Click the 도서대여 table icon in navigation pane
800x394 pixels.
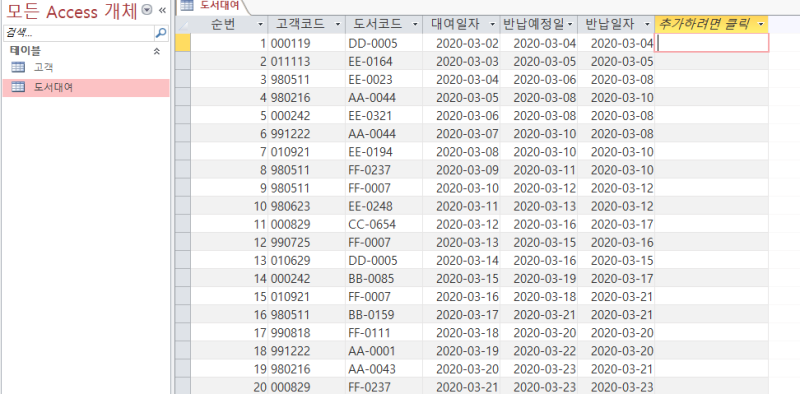[x=18, y=87]
